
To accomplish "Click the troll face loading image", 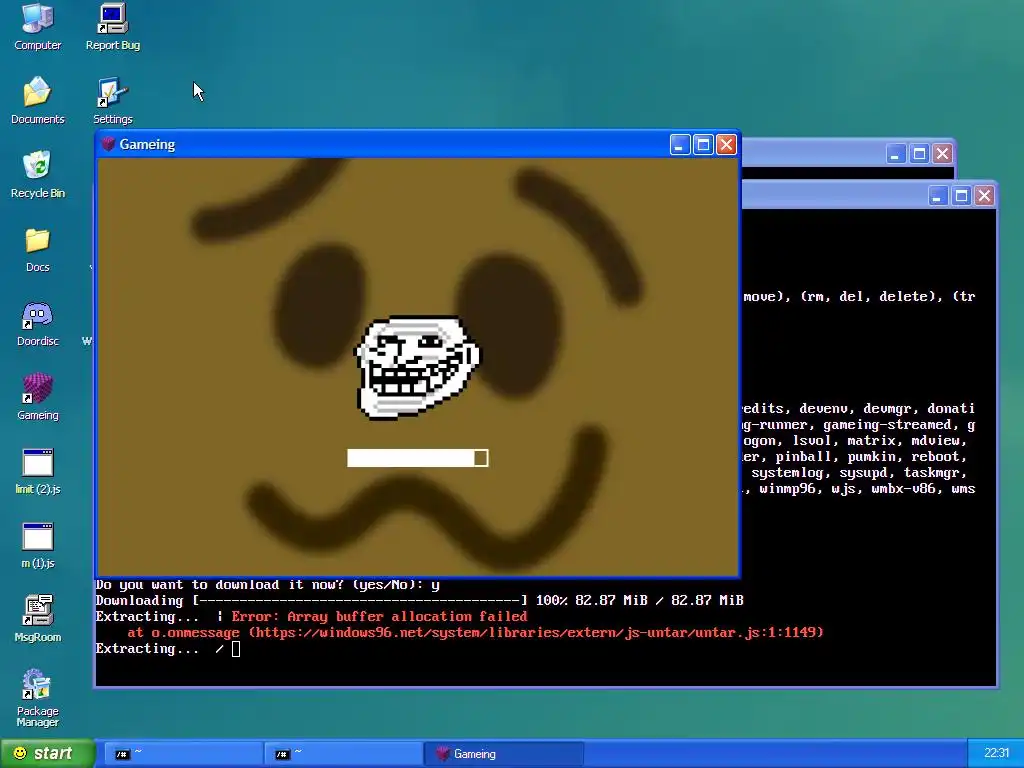I will (x=417, y=366).
